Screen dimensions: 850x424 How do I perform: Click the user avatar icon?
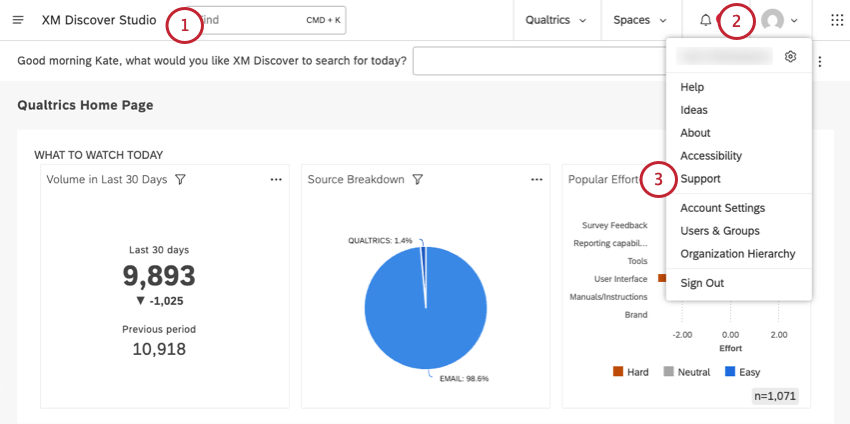pyautogui.click(x=772, y=20)
